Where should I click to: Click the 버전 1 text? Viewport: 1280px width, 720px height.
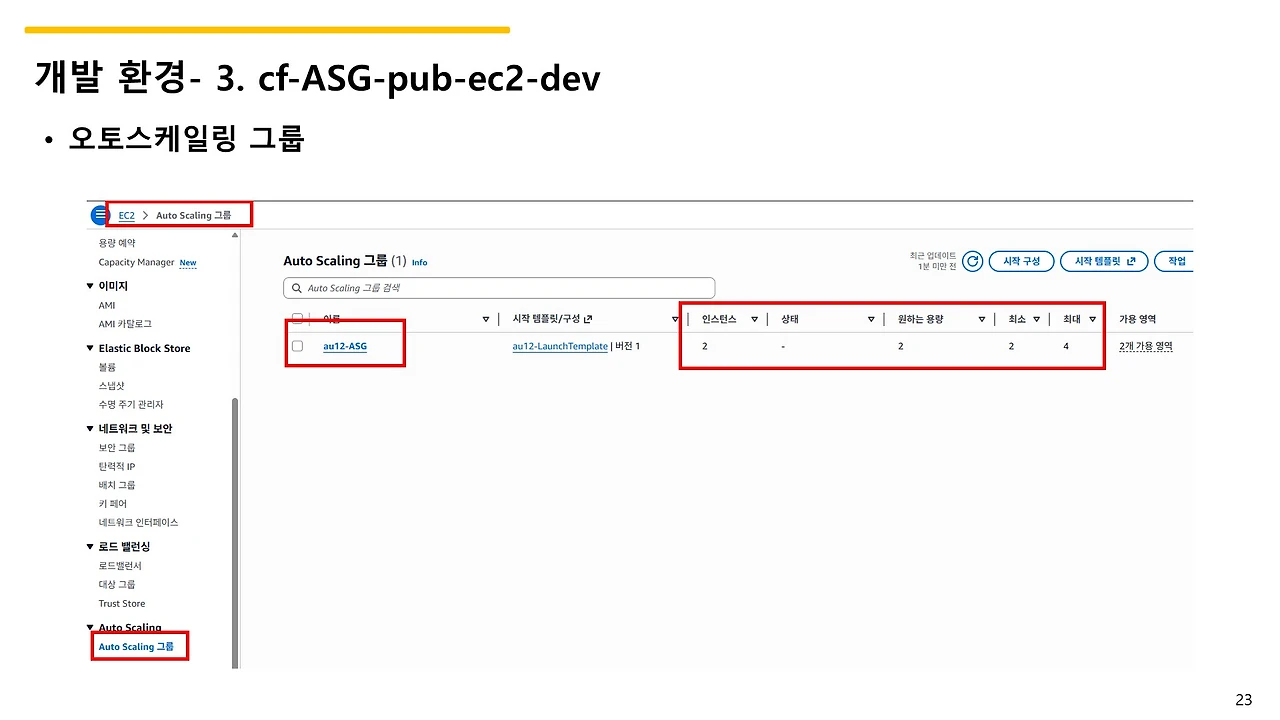(x=627, y=346)
